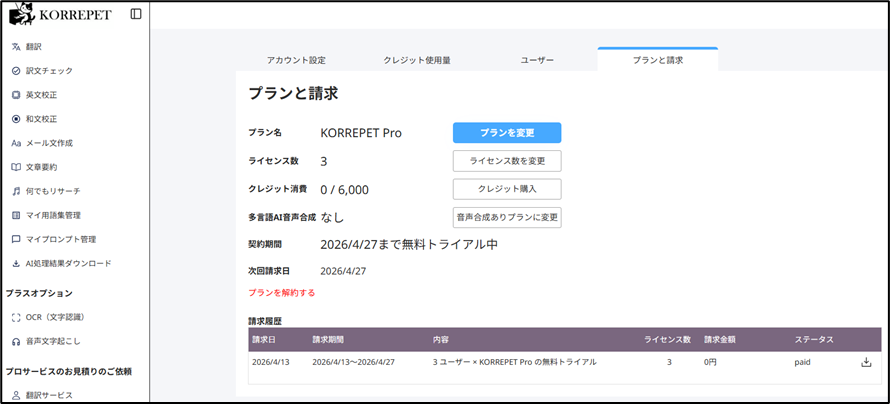Screen dimensions: 890x404
Task: Open the 翻訳 translation tool
Action: (34, 47)
